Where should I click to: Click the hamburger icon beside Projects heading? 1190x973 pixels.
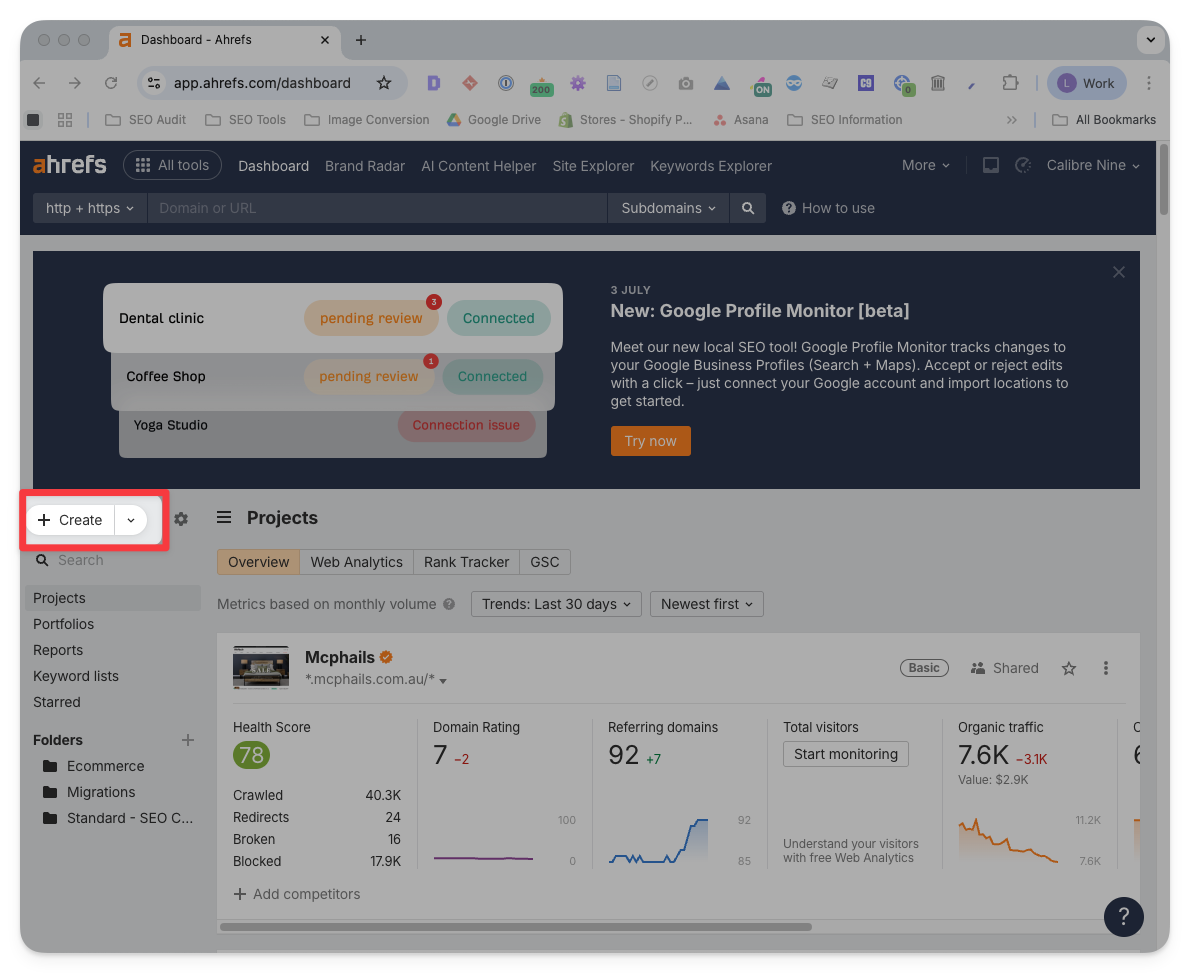224,517
